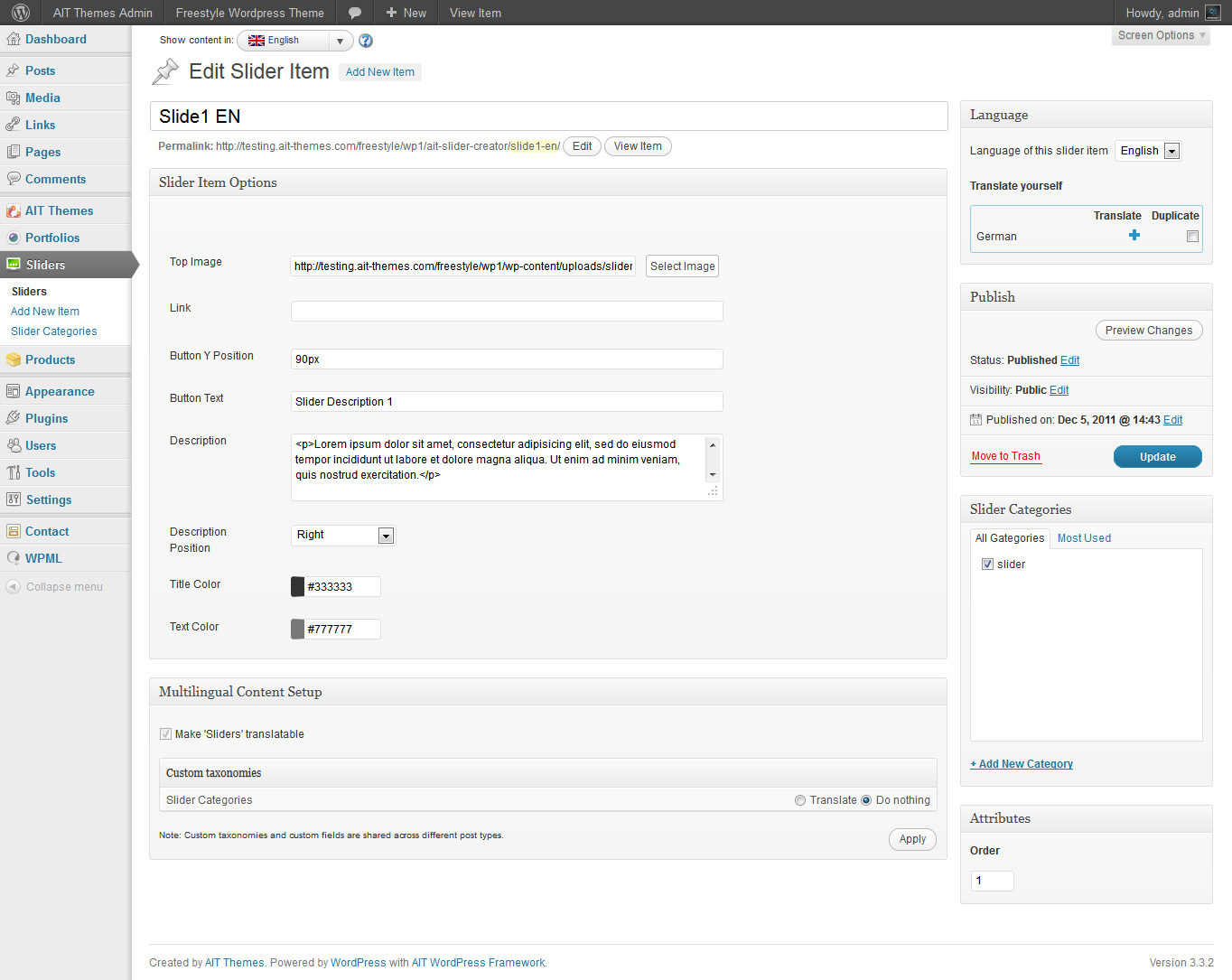Click the WordPress logo icon in admin bar
Image resolution: width=1232 pixels, height=980 pixels.
tap(21, 13)
